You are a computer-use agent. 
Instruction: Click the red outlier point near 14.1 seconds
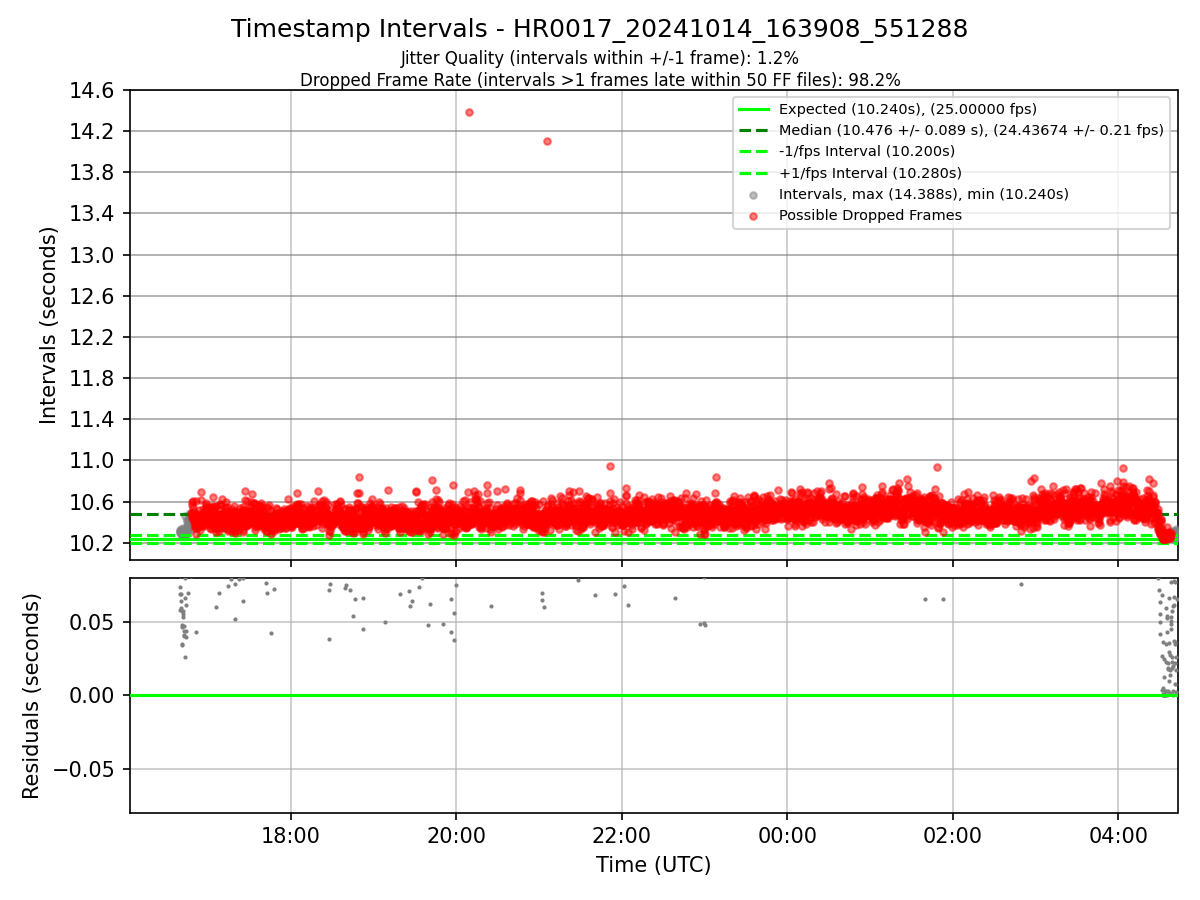click(547, 141)
